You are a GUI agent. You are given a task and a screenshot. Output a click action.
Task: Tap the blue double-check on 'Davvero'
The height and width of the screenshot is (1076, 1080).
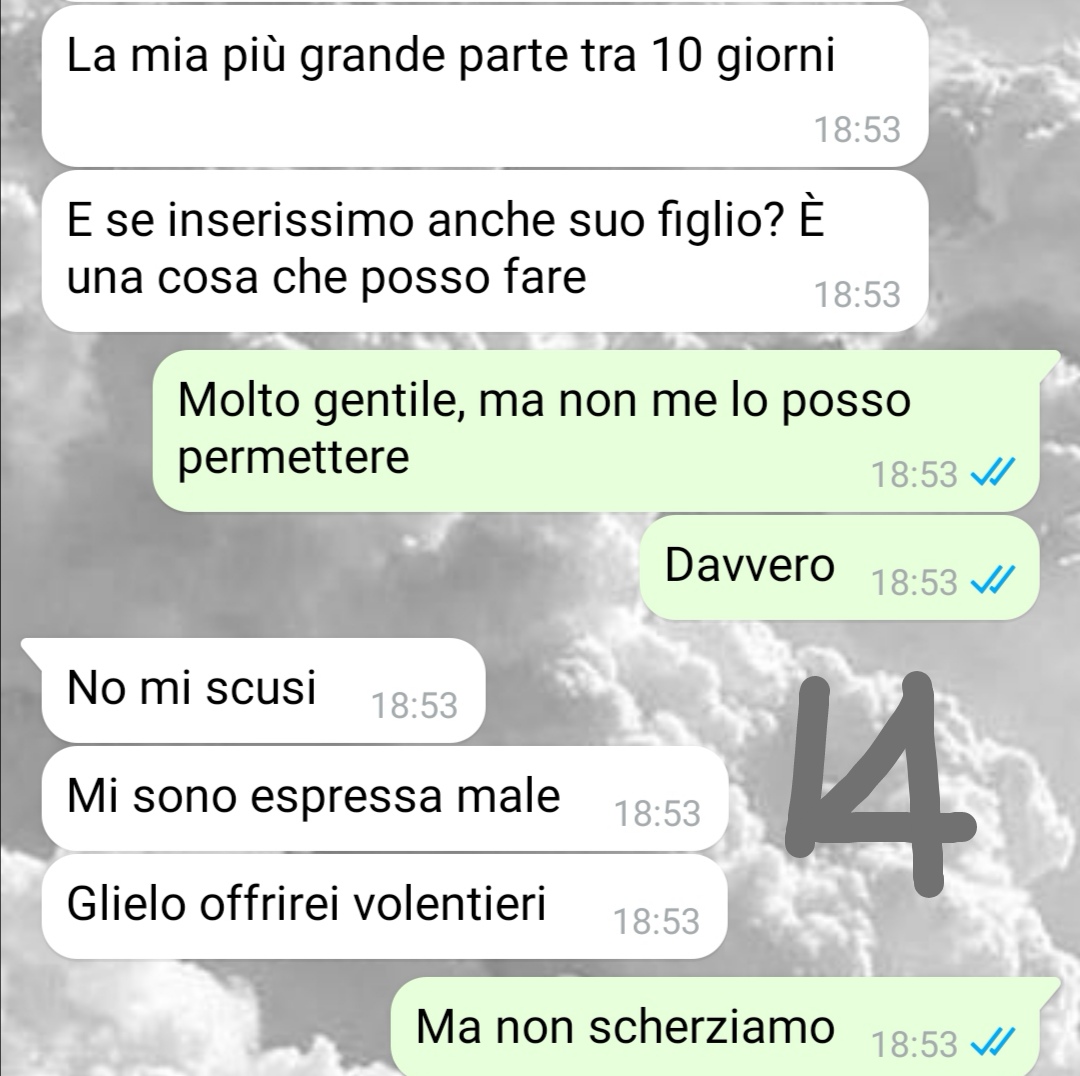[x=993, y=580]
